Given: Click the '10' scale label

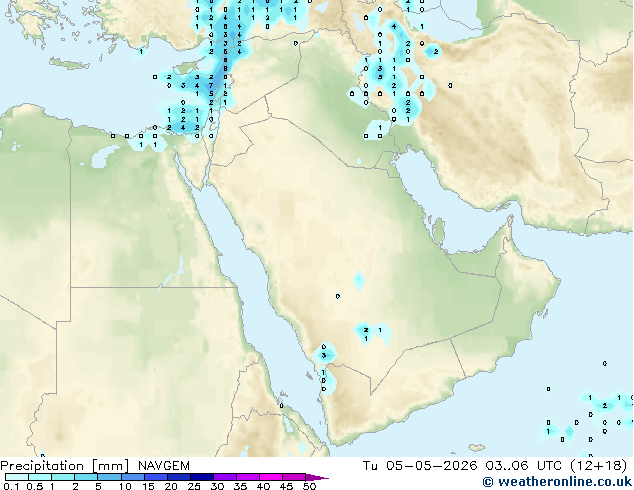Looking at the screenshot, I should coord(125,486).
